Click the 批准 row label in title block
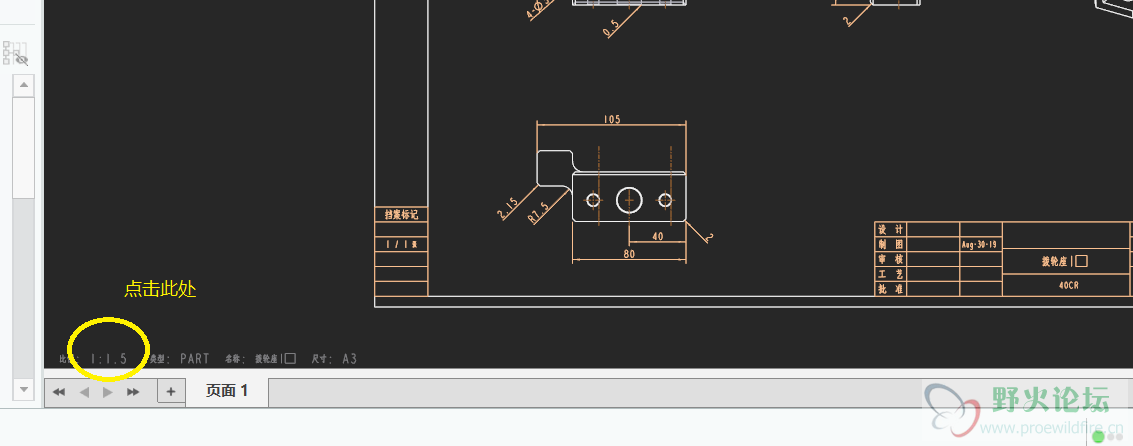This screenshot has width=1133, height=446. pos(890,288)
